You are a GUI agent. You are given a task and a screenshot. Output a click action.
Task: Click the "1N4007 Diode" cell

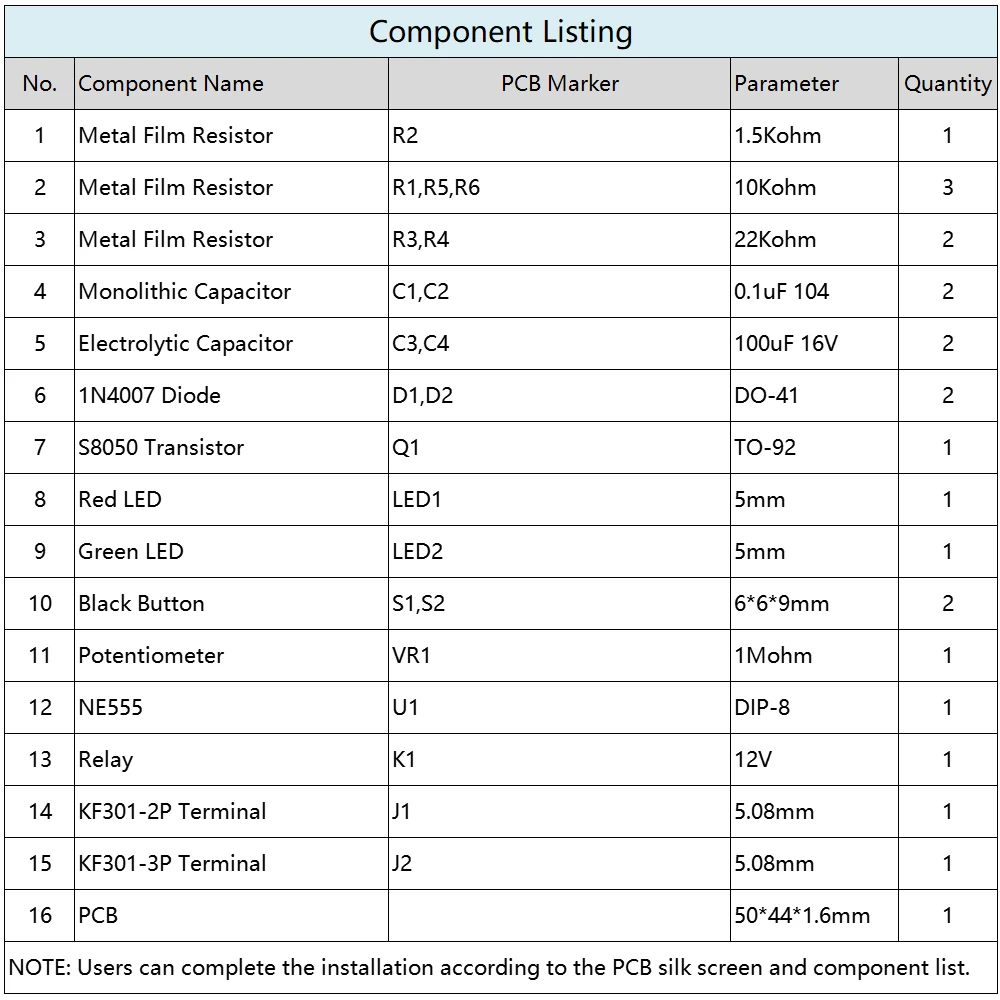pyautogui.click(x=150, y=396)
